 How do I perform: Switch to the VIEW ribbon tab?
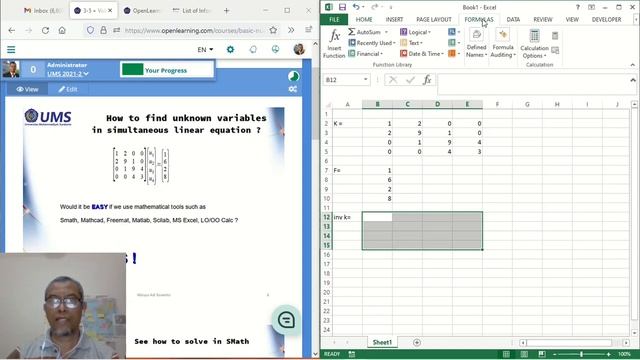tap(572, 19)
